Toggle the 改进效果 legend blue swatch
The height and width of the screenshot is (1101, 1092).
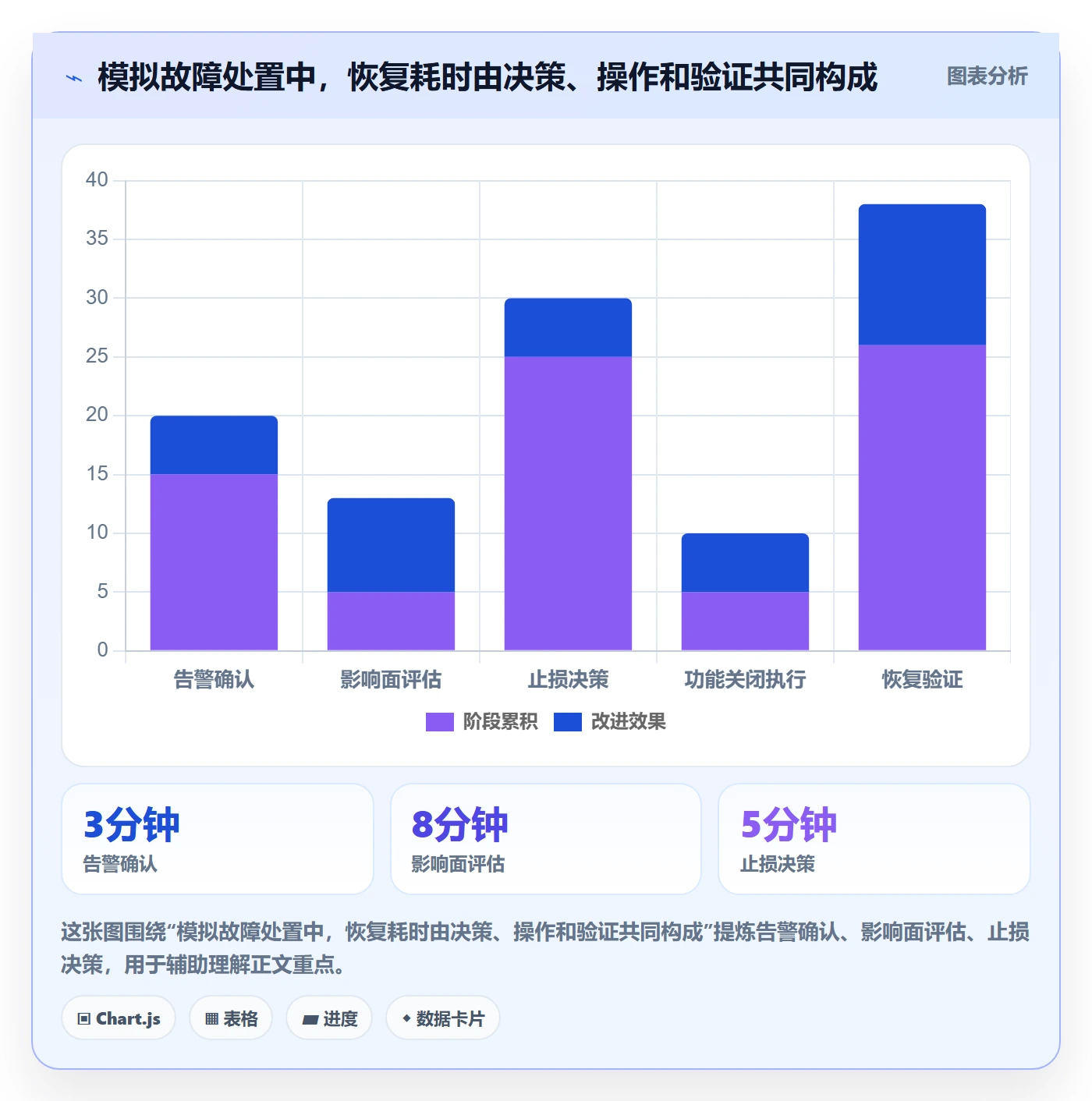point(567,722)
